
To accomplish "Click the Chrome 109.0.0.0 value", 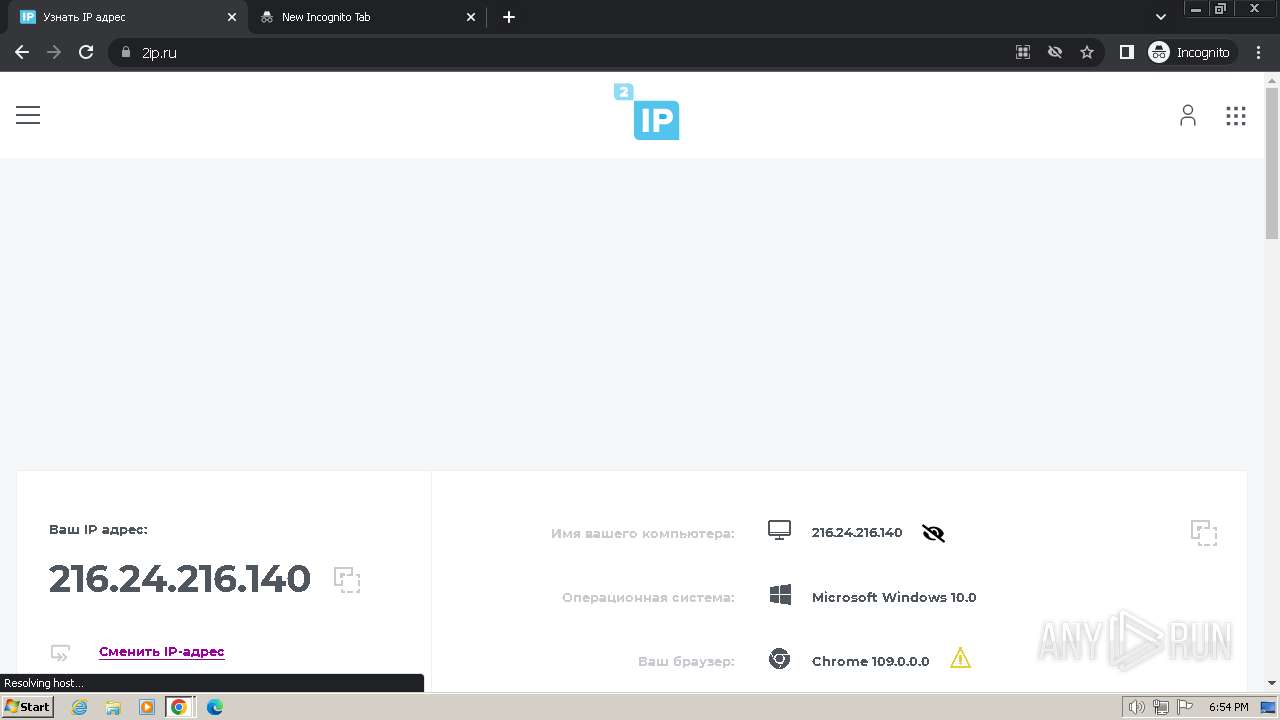I will tap(870, 661).
